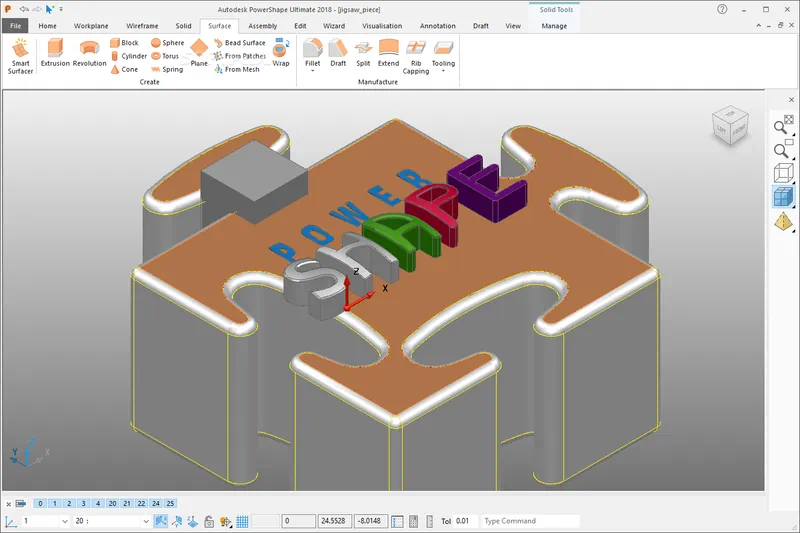Select the Extend surface tool

pyautogui.click(x=388, y=53)
